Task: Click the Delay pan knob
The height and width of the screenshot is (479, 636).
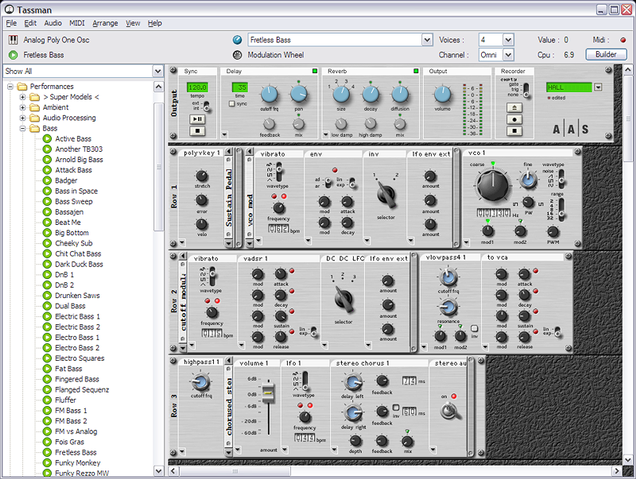Action: coord(299,94)
